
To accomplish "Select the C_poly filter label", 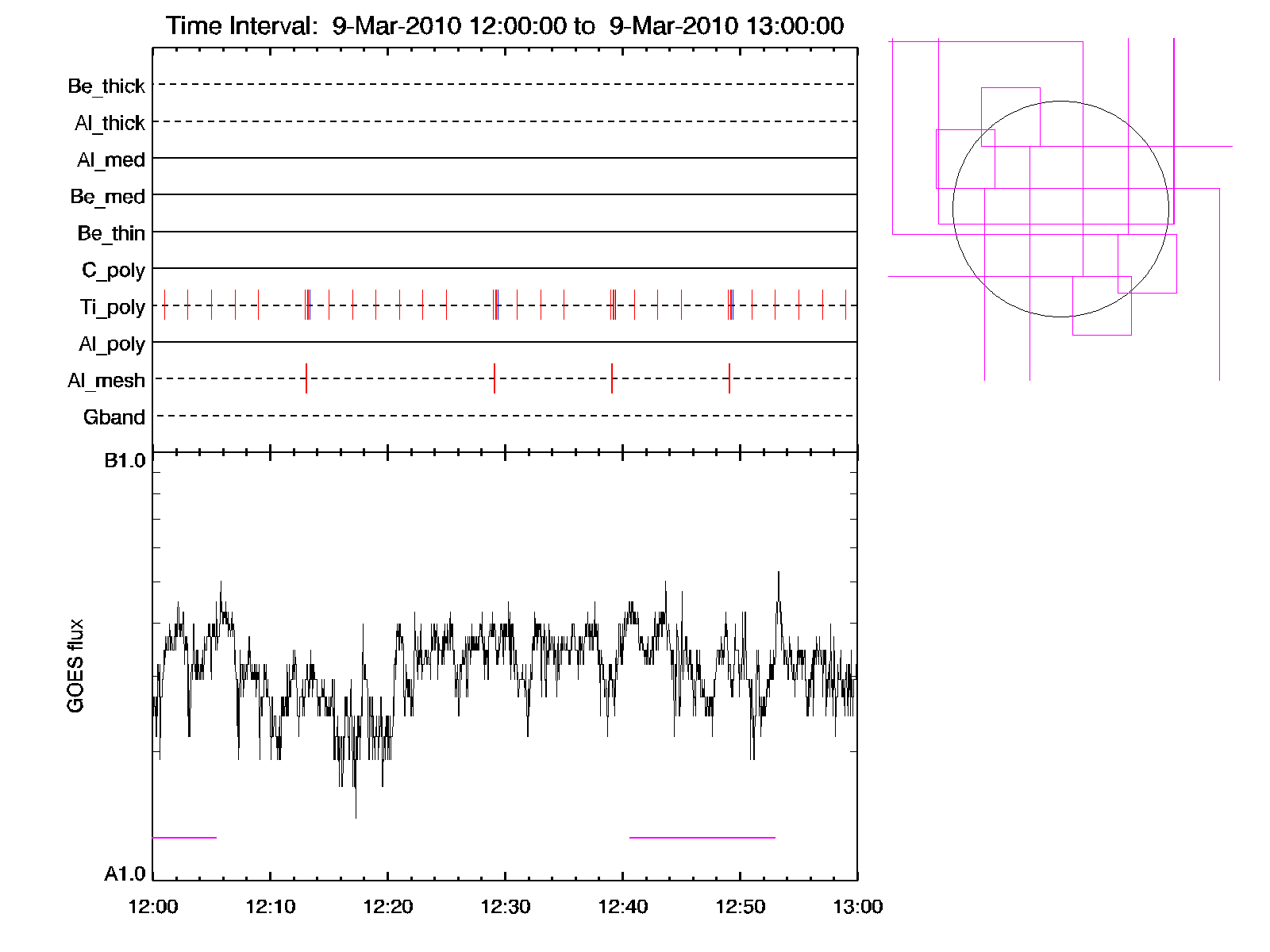I will tap(113, 271).
